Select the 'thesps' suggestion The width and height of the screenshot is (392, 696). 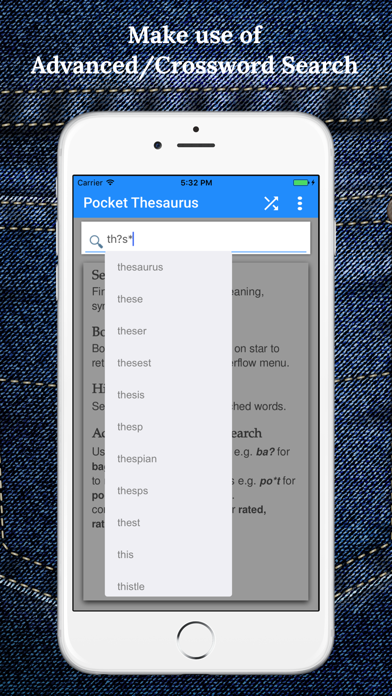coord(168,491)
